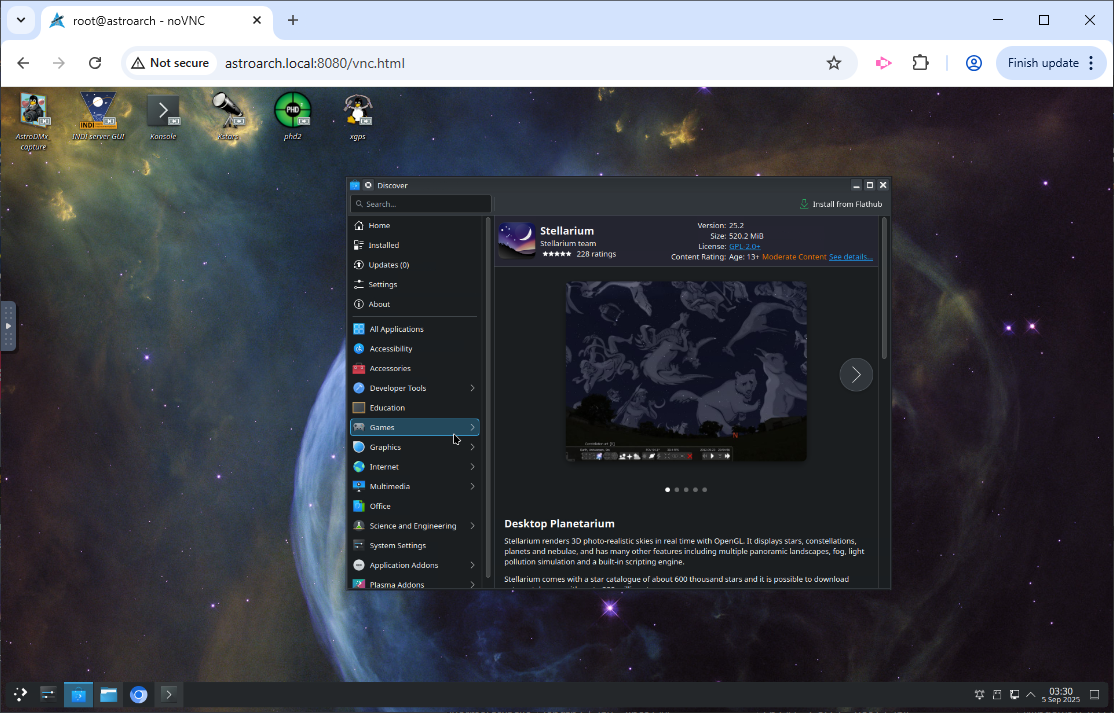Click the Accessories toolbox icon
The height and width of the screenshot is (713, 1114).
tap(359, 369)
